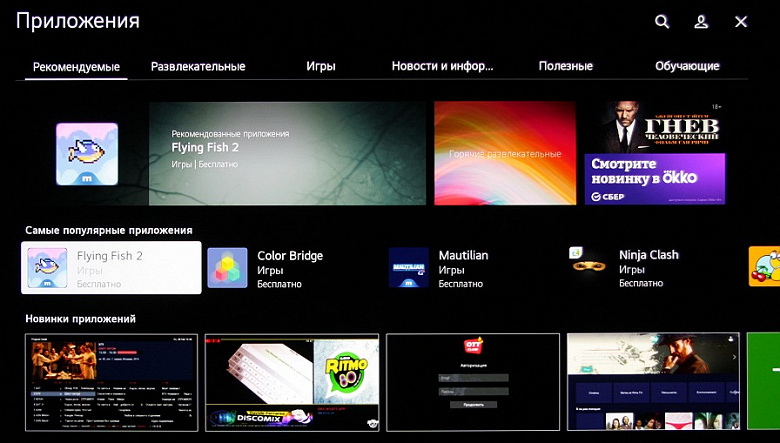This screenshot has width=780, height=443.
Task: Open the Mautilian app title
Action: 463,256
